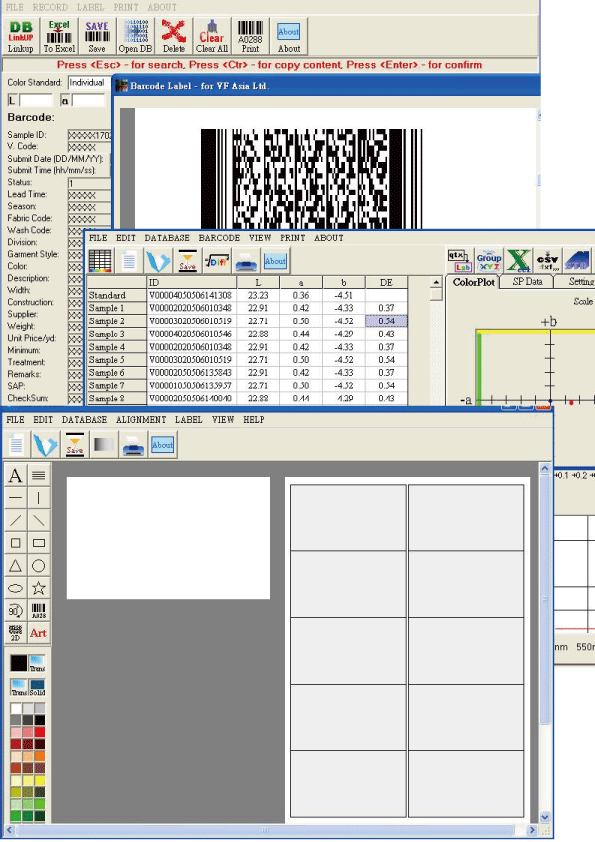This screenshot has width=595, height=842.
Task: Print label via A0288 Print icon
Action: [x=250, y=36]
